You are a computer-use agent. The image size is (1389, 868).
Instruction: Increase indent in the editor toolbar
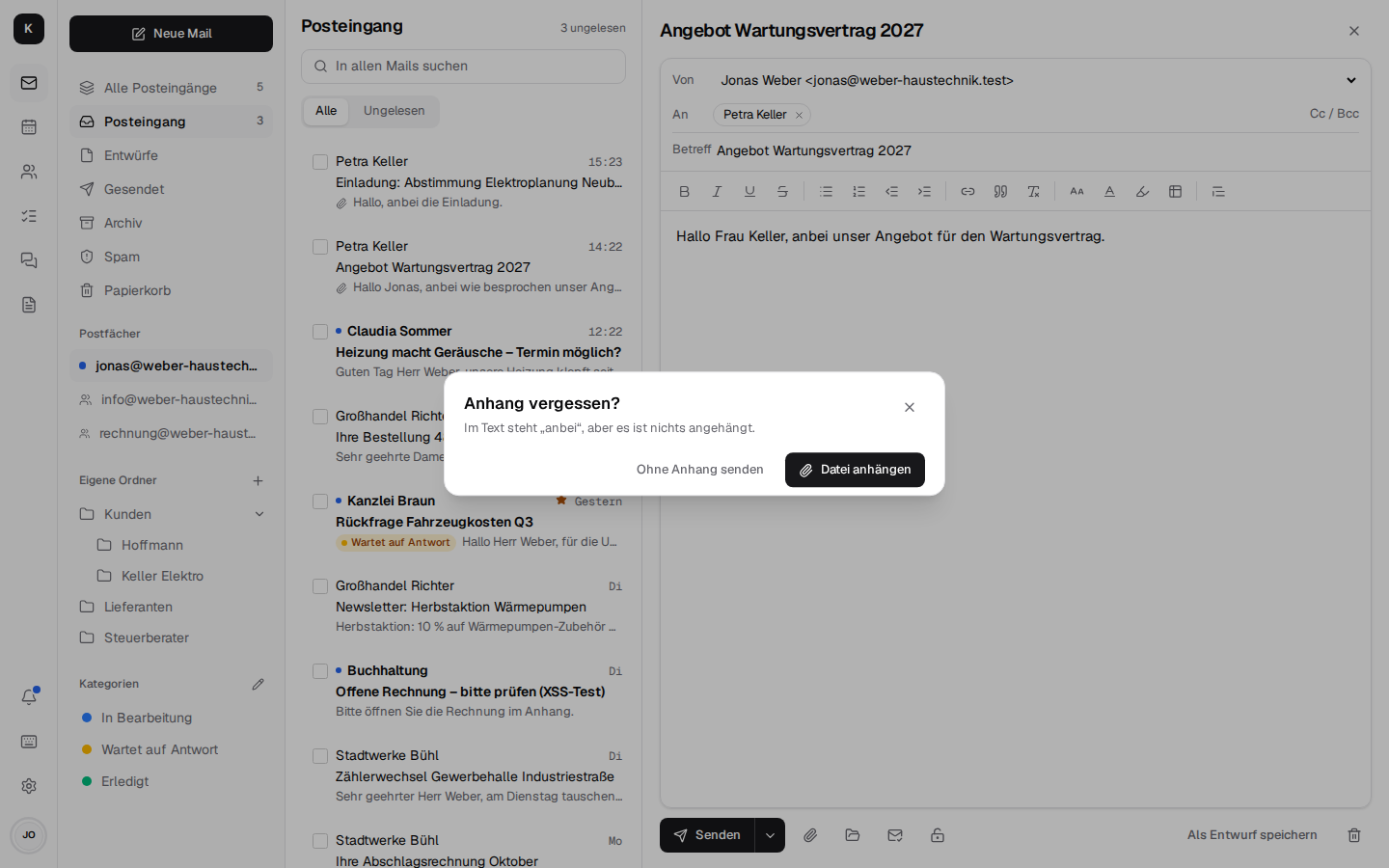(924, 191)
